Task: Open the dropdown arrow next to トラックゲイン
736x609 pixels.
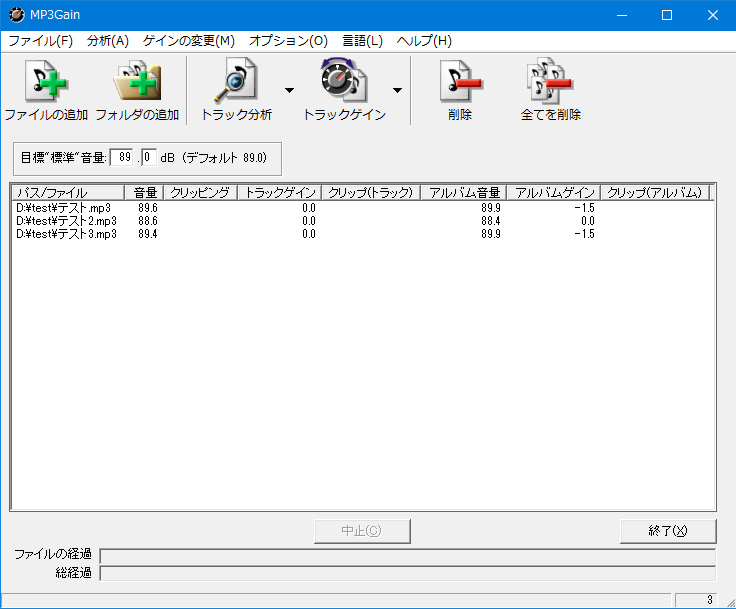Action: pyautogui.click(x=397, y=90)
